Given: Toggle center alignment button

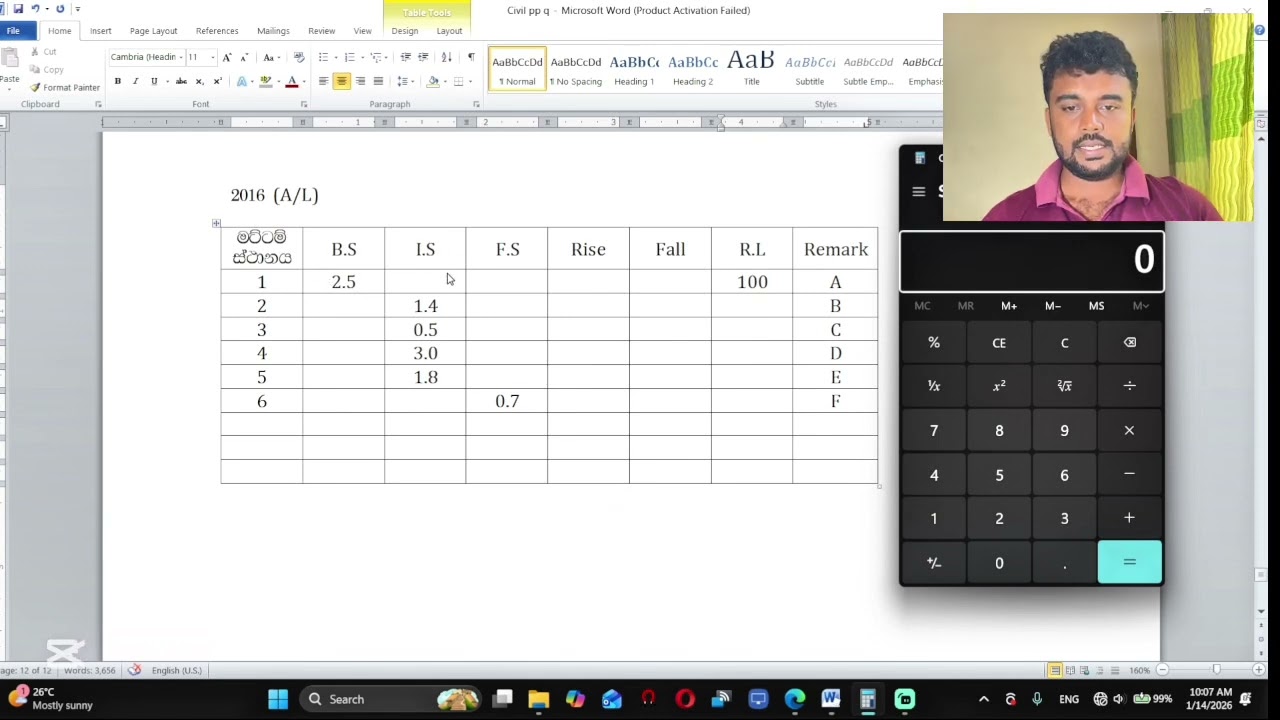Looking at the screenshot, I should [x=342, y=81].
